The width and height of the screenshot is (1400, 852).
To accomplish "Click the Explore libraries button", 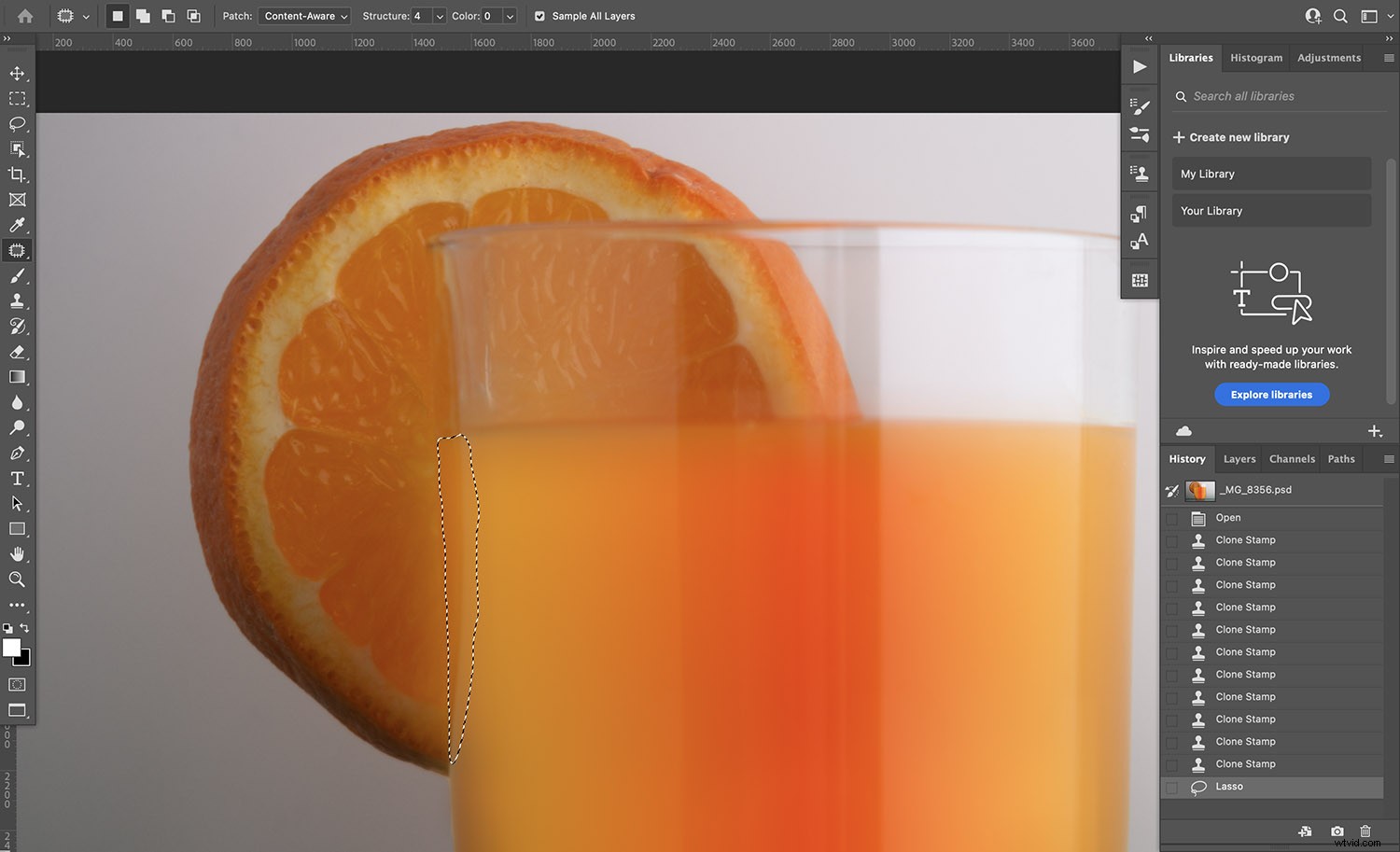I will coord(1271,394).
